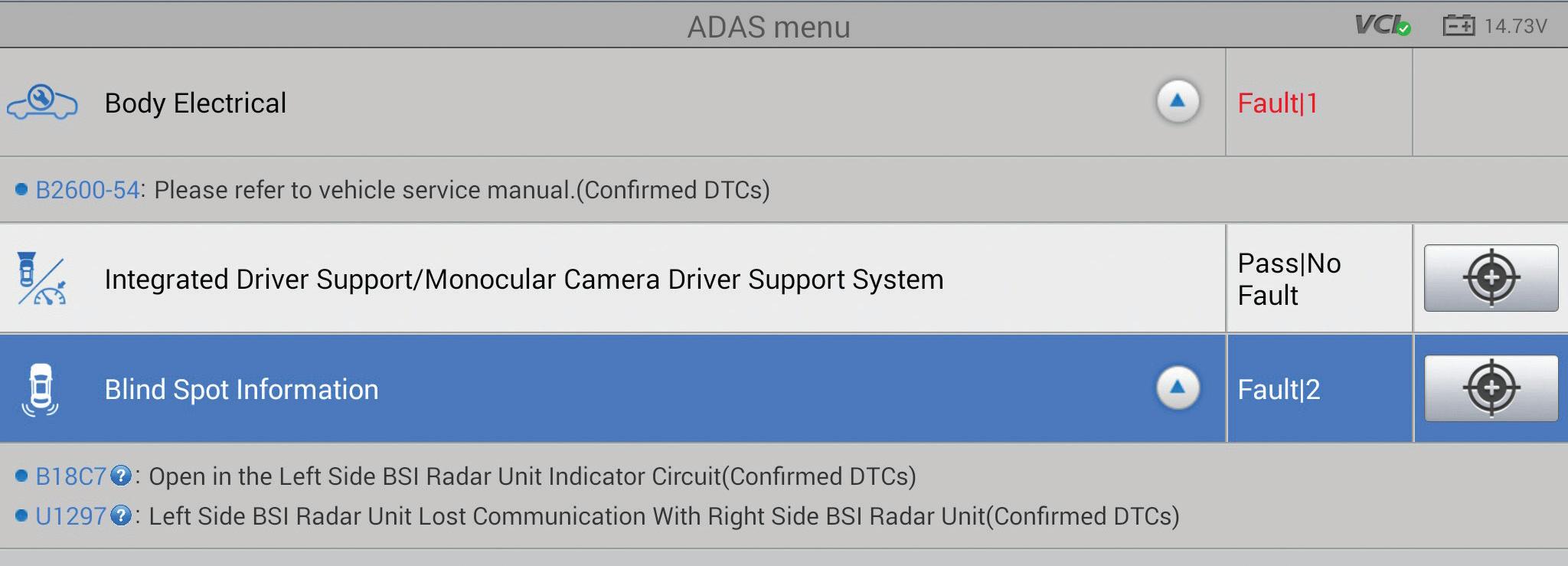This screenshot has height=566, width=1568.
Task: Open the U1297 trouble code link
Action: [x=70, y=516]
